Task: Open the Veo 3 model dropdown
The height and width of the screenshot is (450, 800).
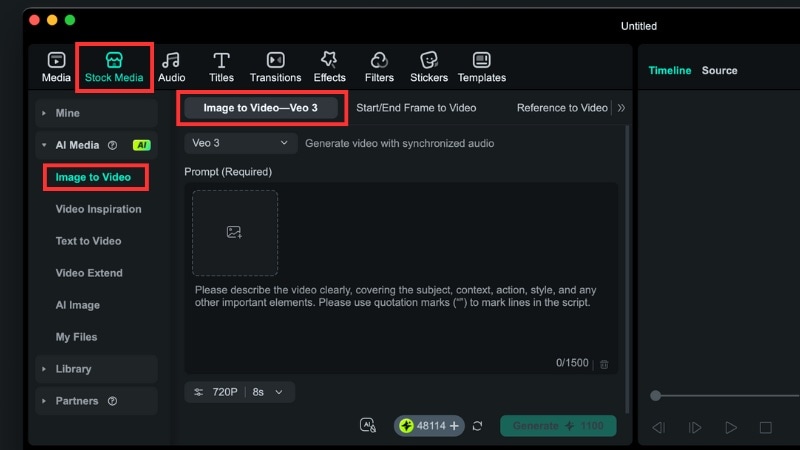Action: click(240, 143)
